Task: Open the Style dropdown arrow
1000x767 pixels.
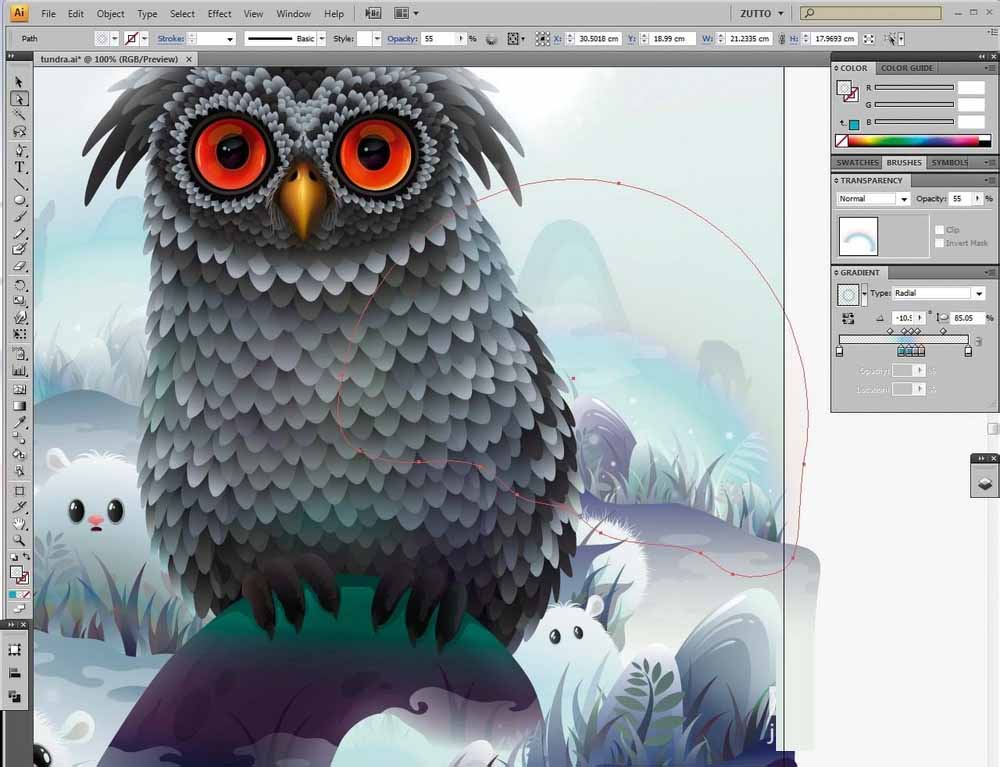Action: 376,39
